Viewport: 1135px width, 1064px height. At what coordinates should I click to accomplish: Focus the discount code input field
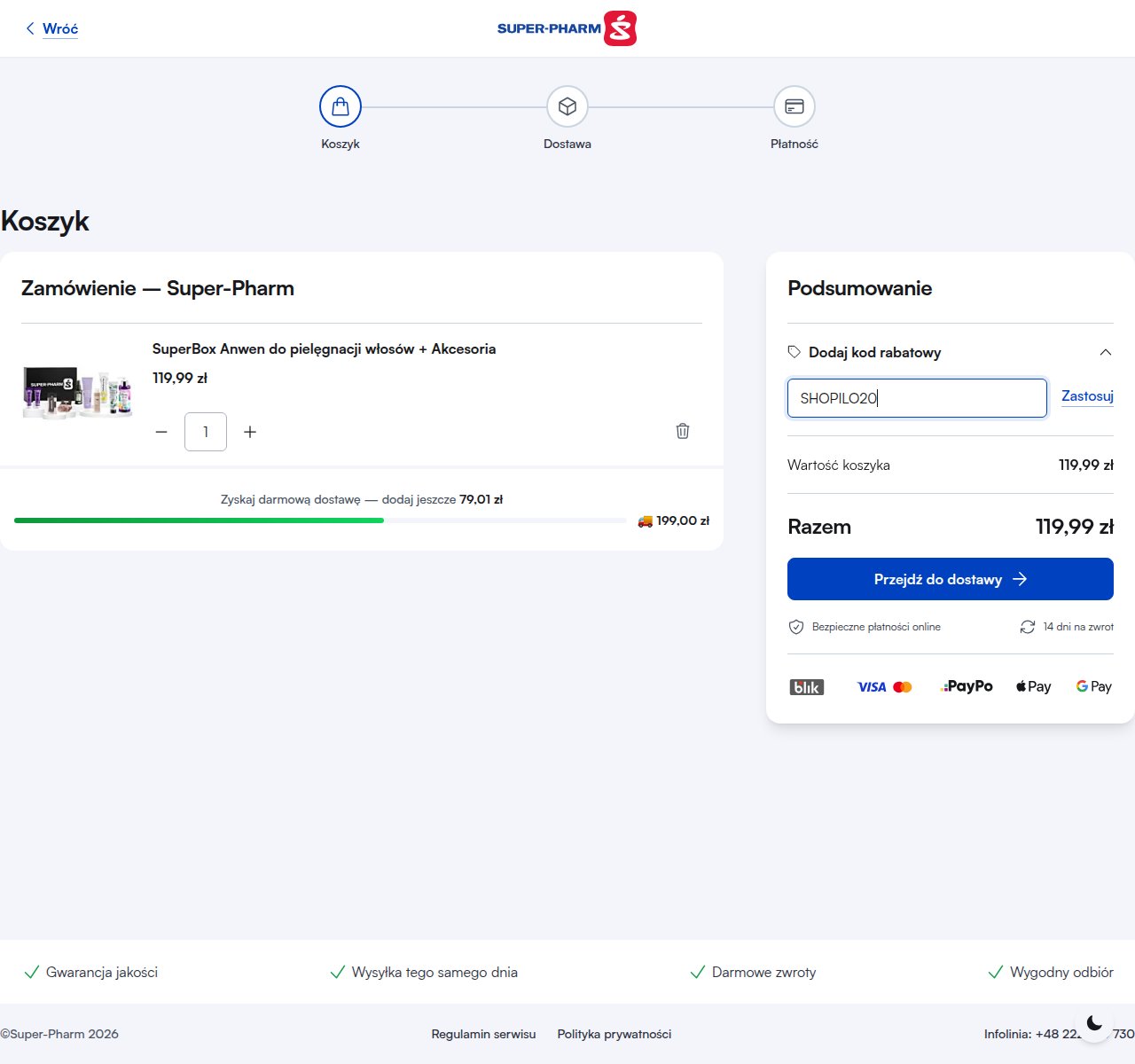pos(918,398)
